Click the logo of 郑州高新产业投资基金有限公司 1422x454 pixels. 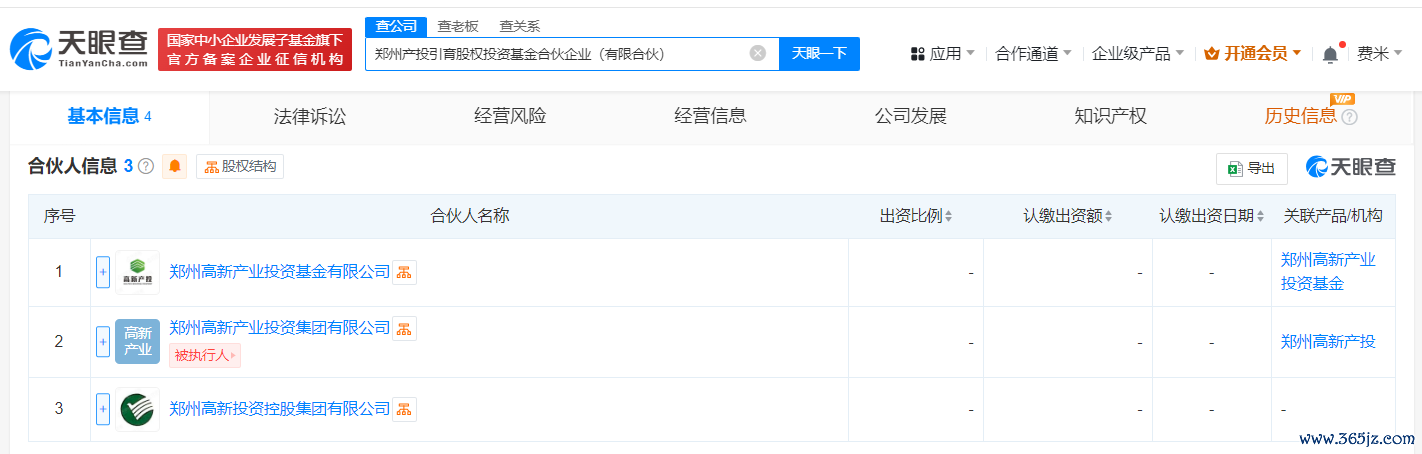pyautogui.click(x=137, y=272)
